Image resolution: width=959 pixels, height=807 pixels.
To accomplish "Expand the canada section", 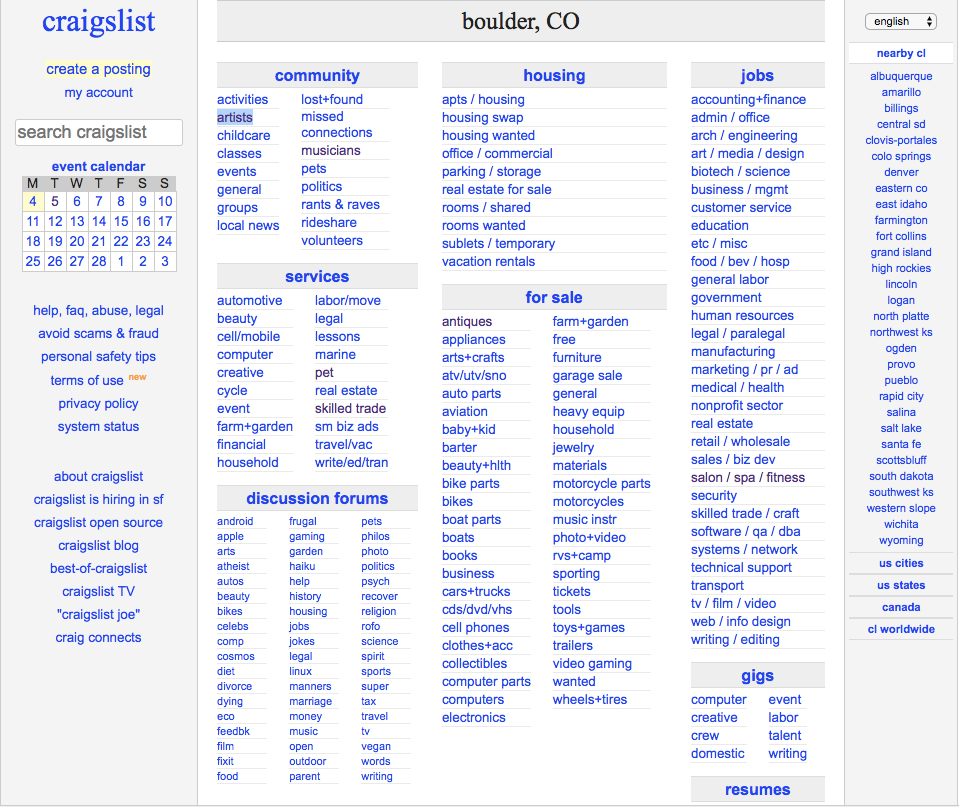I will [x=901, y=607].
